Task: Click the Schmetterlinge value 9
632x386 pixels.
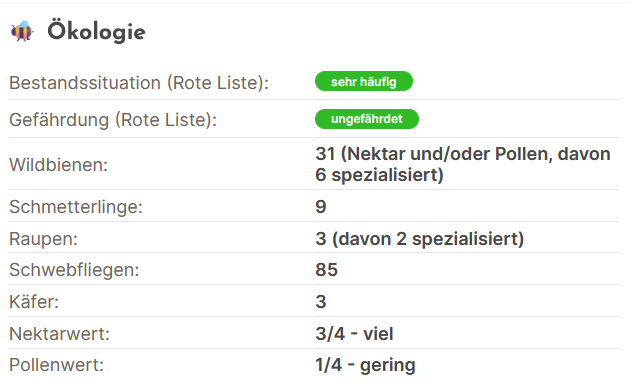Action: pos(321,207)
